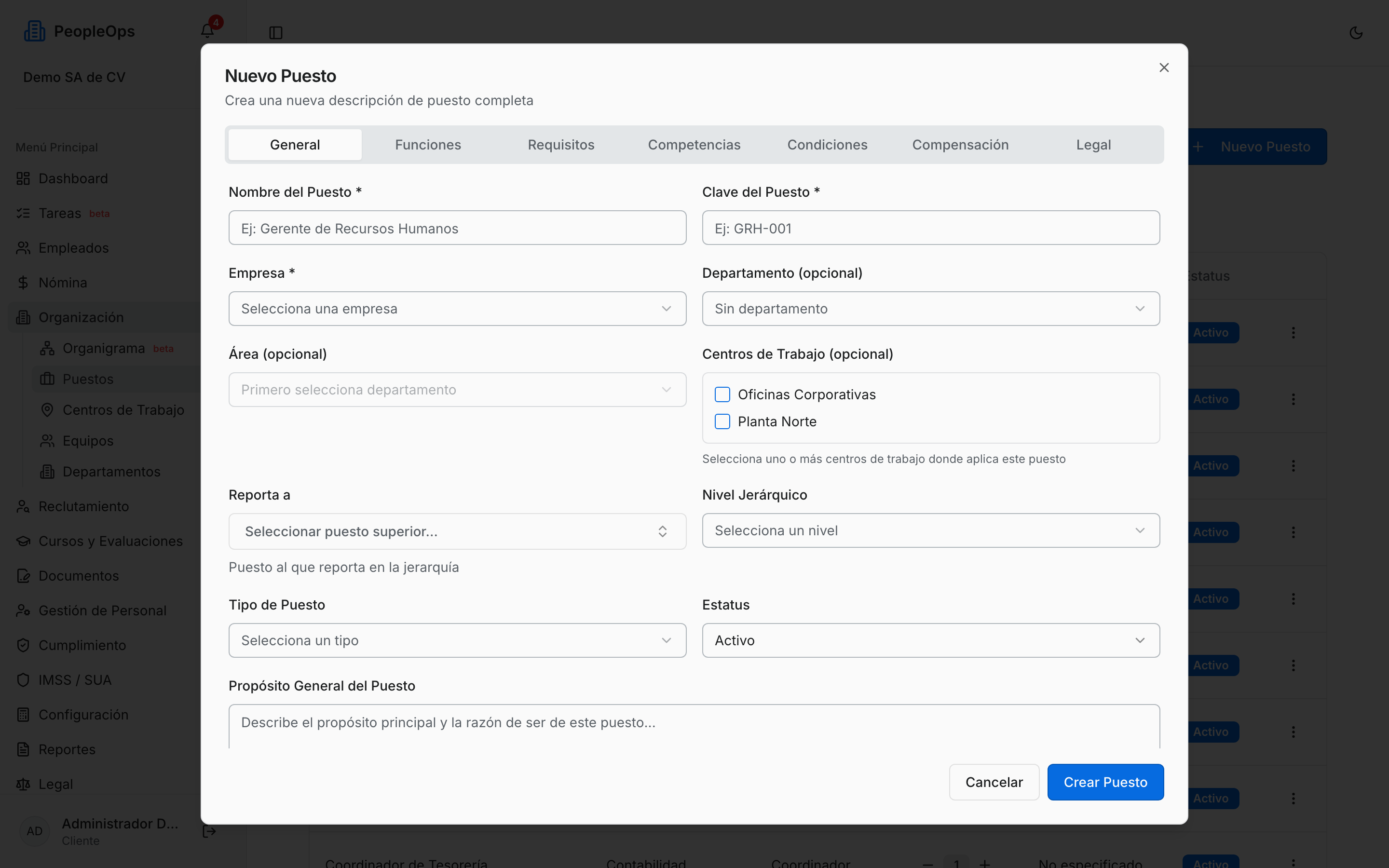Screen dimensions: 1389x868
Task: Open the Reporta a puesto superior selector
Action: pyautogui.click(x=457, y=531)
